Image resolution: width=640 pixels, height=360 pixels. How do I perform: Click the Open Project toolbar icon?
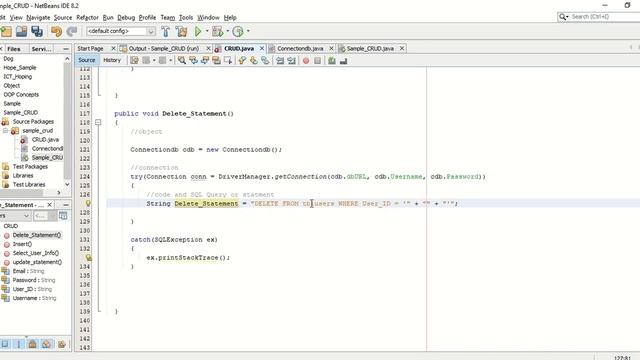click(x=21, y=31)
